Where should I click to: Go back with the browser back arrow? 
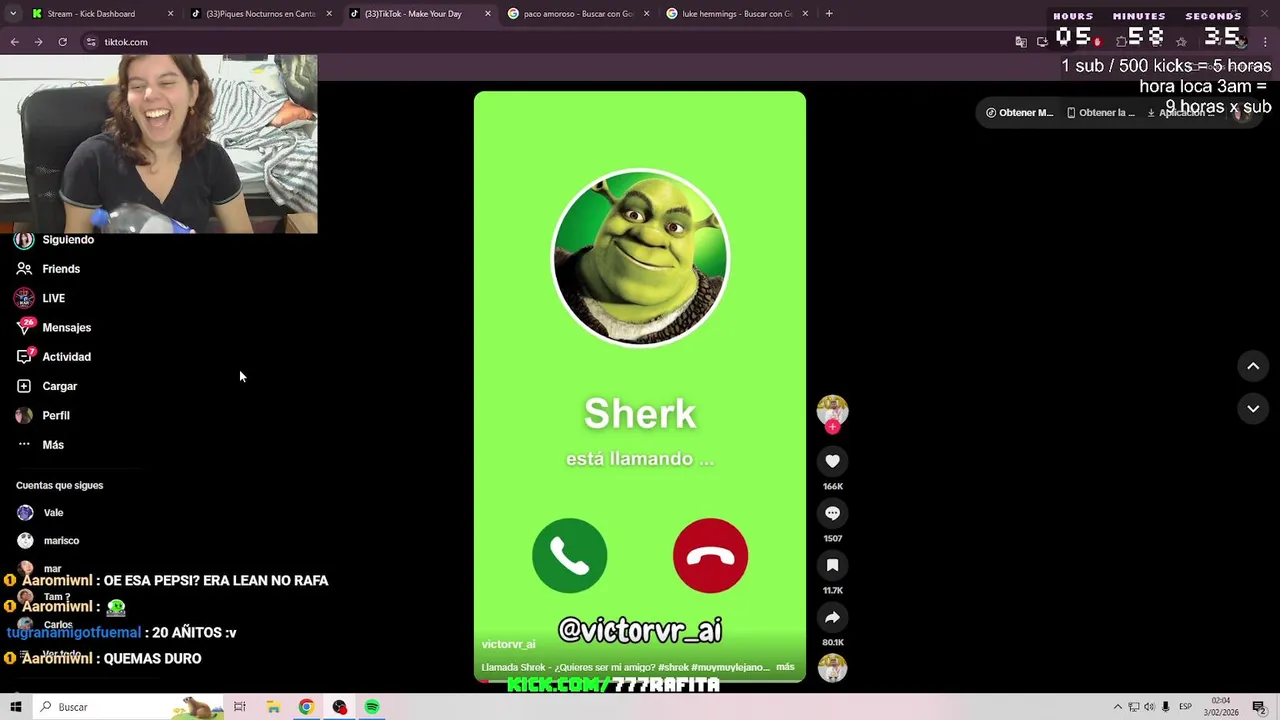coord(14,42)
